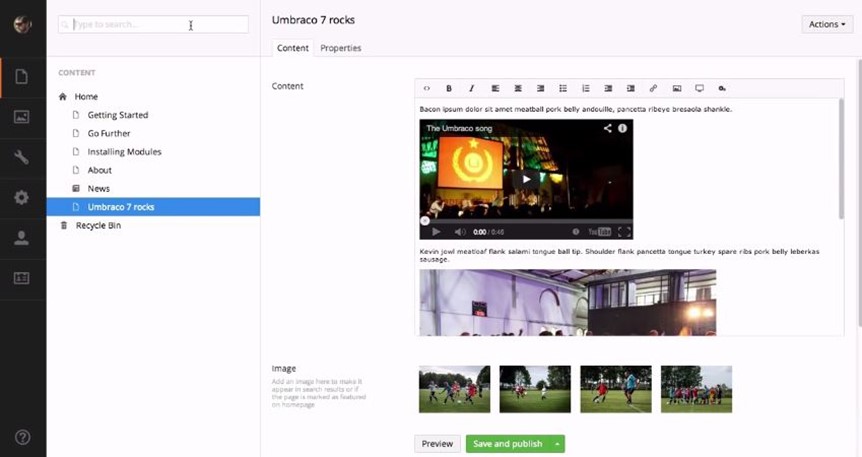The width and height of the screenshot is (862, 457).
Task: Select Umbraco 7 rocks tree node
Action: [x=153, y=207]
